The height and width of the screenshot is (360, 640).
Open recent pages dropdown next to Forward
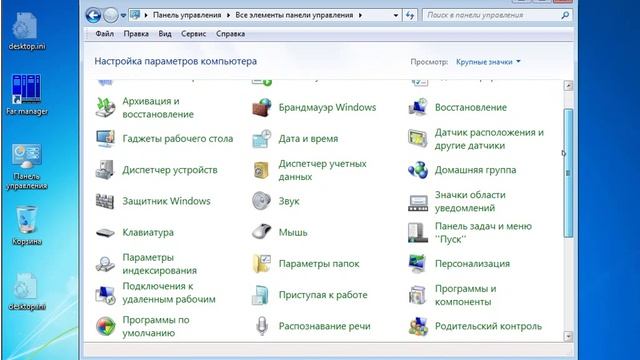[x=123, y=16]
